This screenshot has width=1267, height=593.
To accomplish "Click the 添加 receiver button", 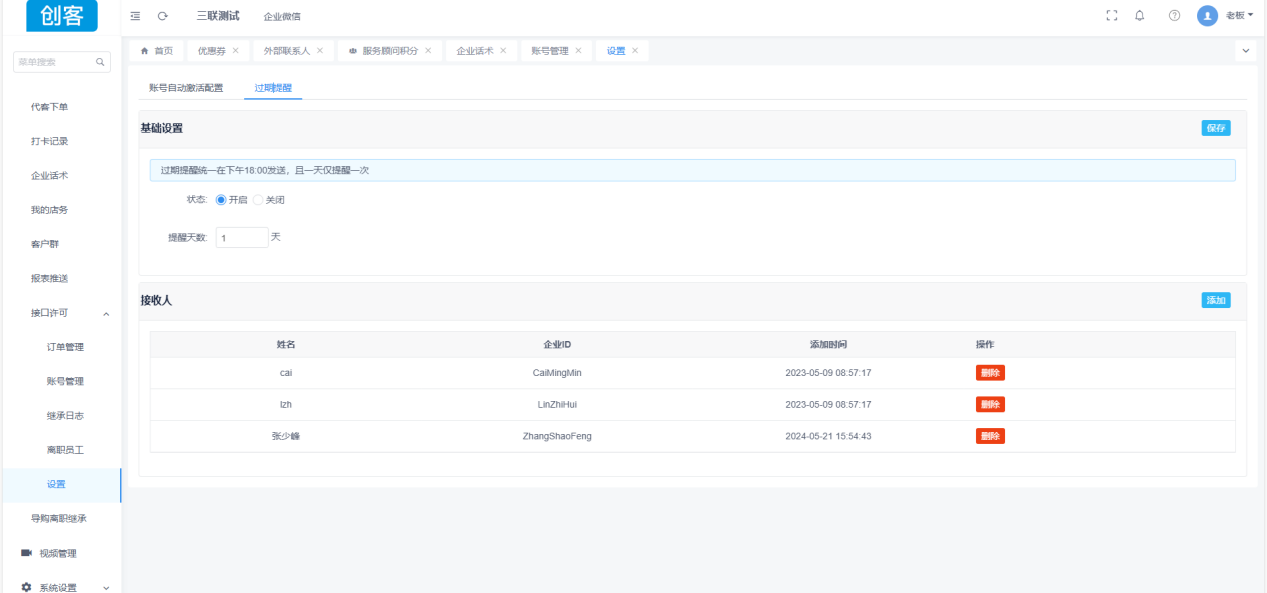I will point(1216,300).
